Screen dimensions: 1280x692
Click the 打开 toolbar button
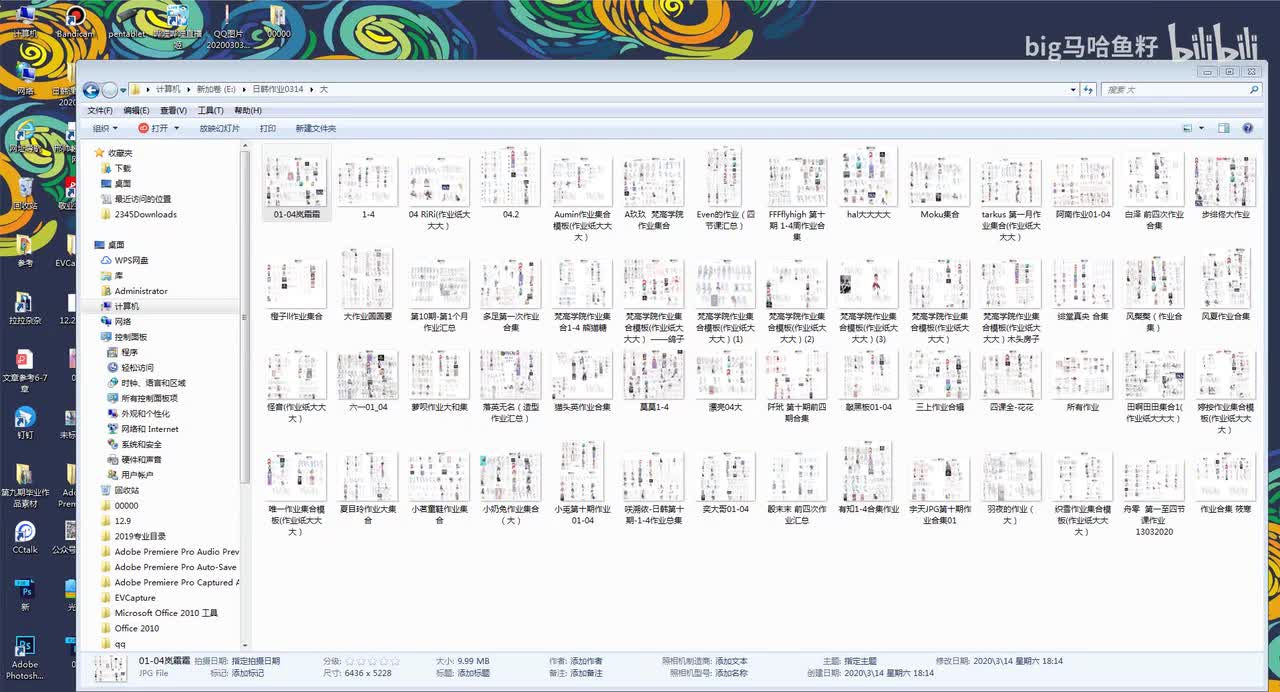click(153, 128)
